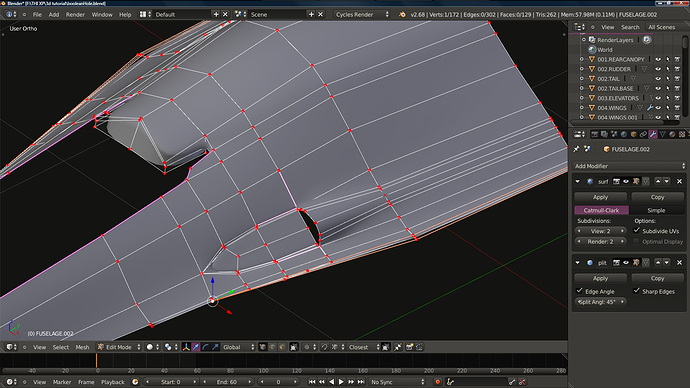This screenshot has width=690, height=388.
Task: Open the Global orientation dropdown
Action: pyautogui.click(x=239, y=347)
